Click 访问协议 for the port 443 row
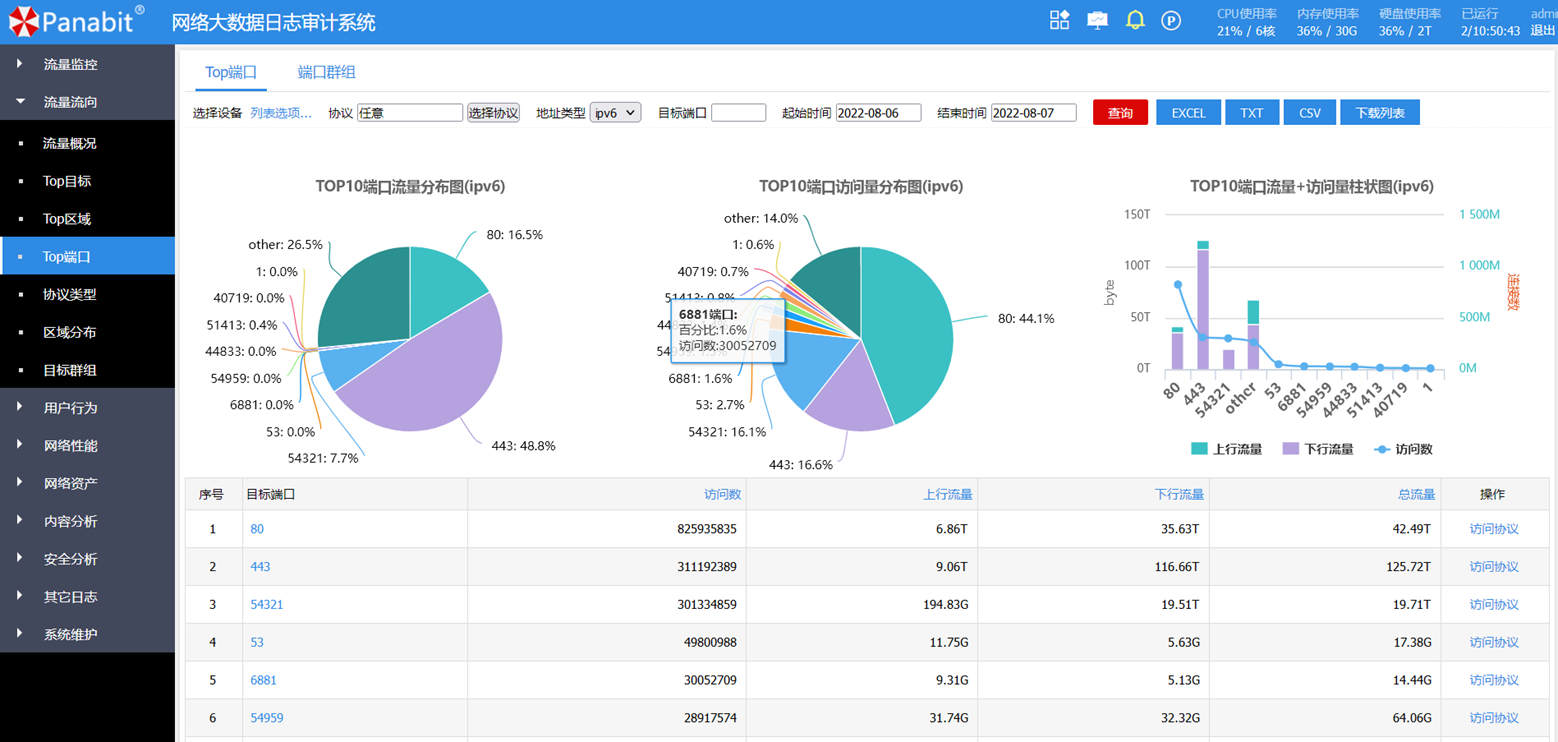Viewport: 1558px width, 742px height. [1494, 567]
